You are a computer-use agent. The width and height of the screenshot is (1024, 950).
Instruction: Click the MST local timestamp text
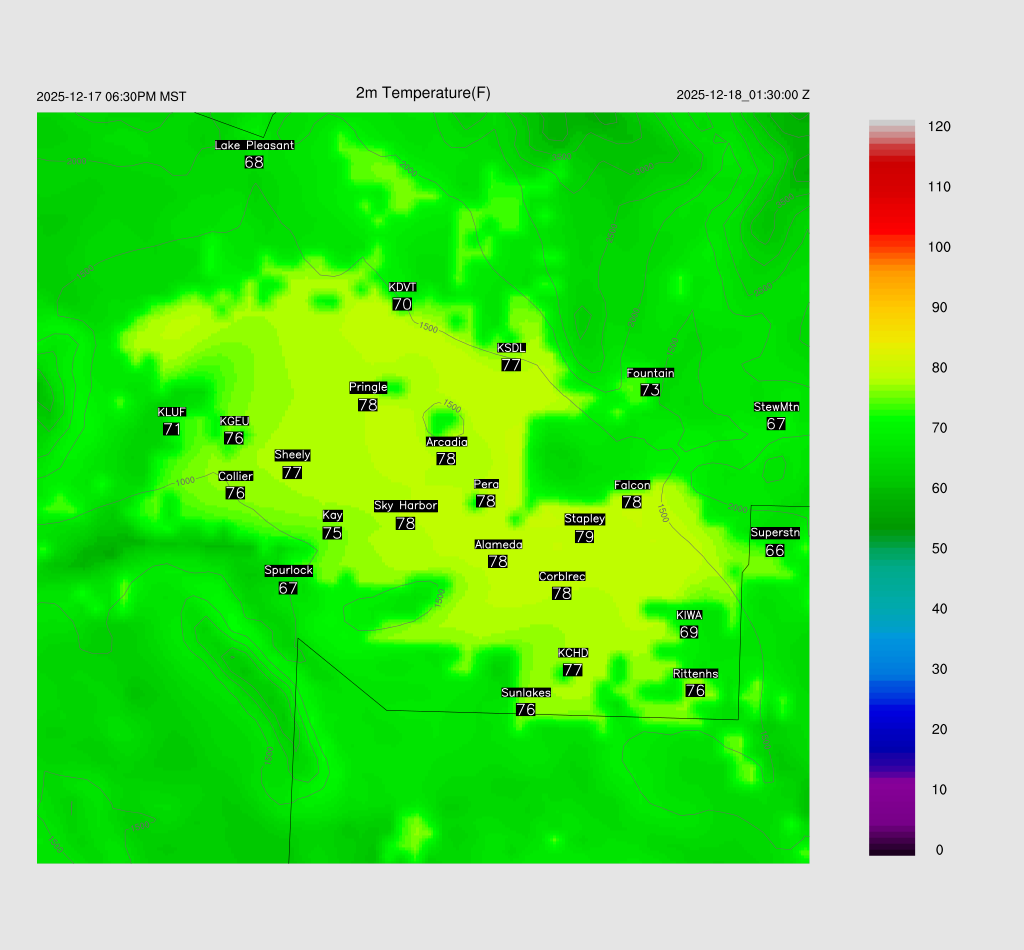pos(111,97)
